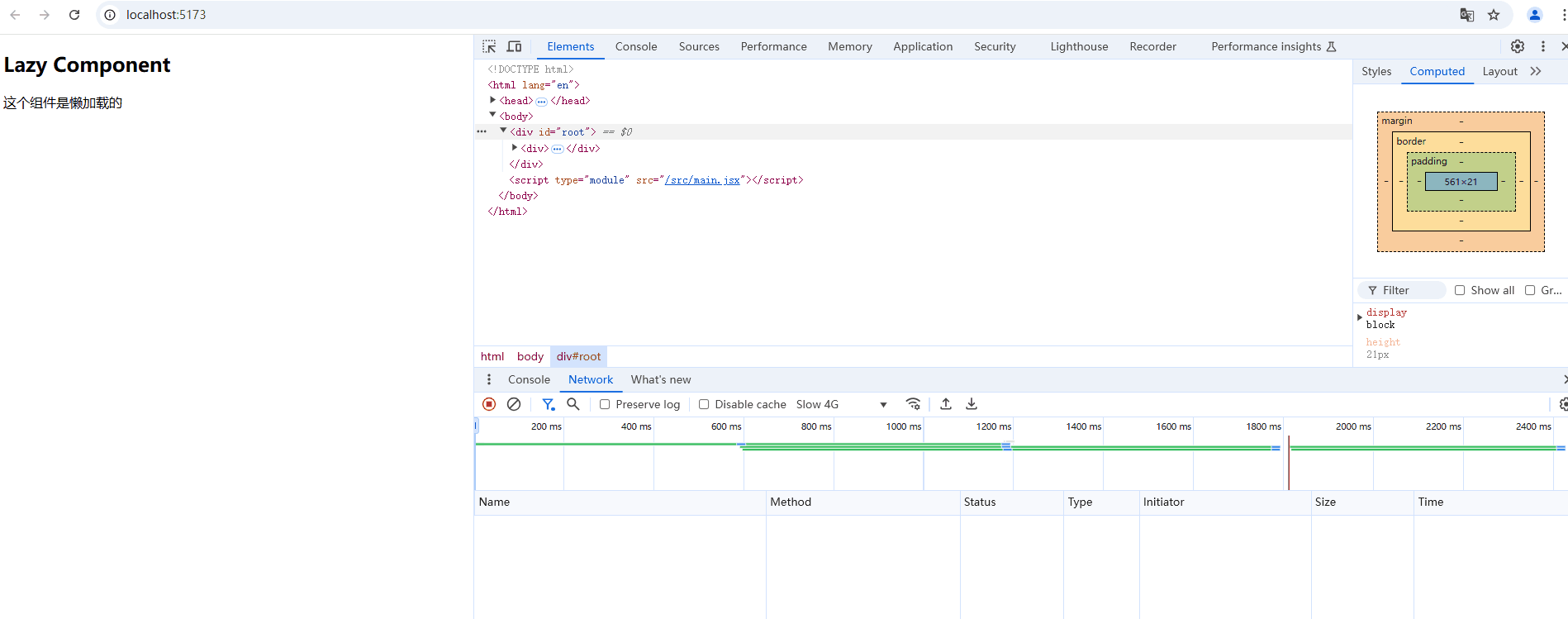1568x619 pixels.
Task: Open the Sources tab
Action: [x=699, y=47]
